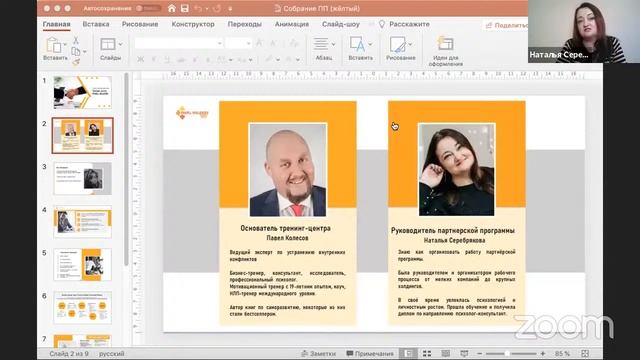Click the Рисование drawing icon in ribbon

click(398, 44)
